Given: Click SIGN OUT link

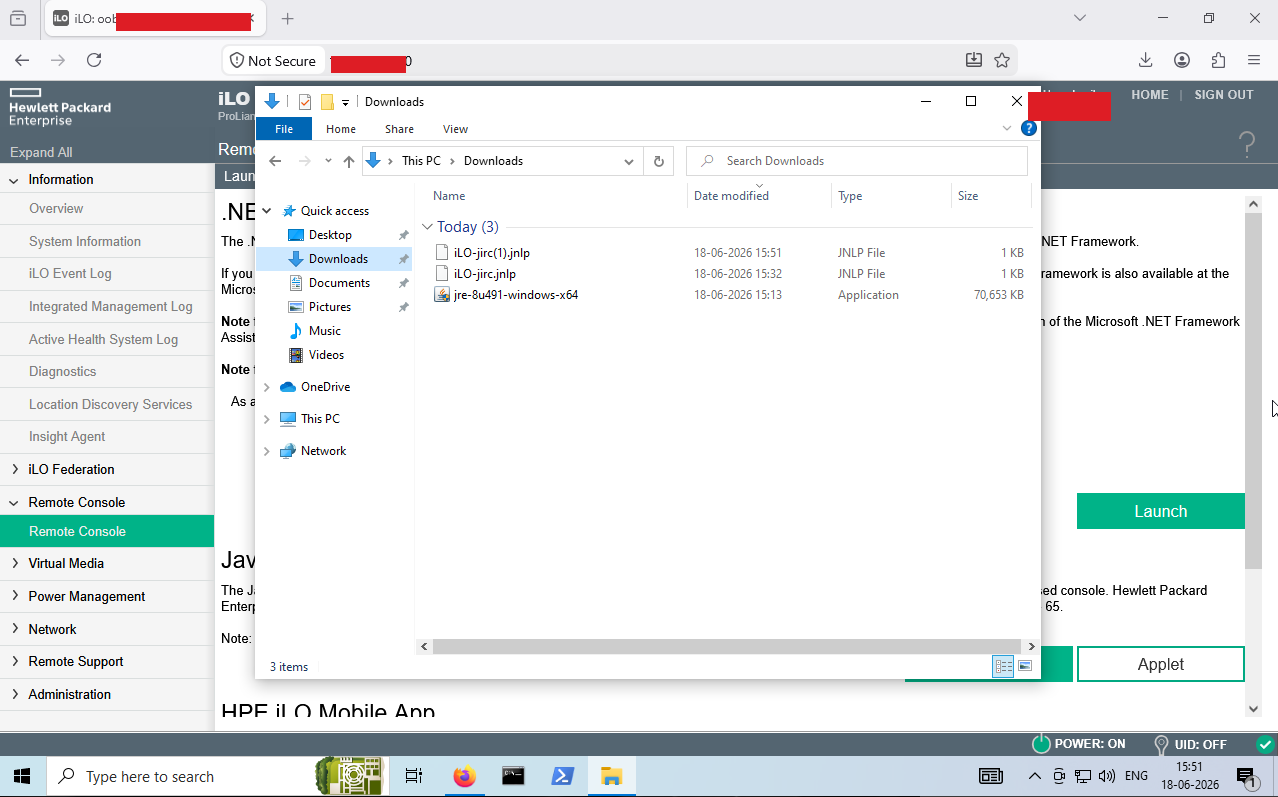Looking at the screenshot, I should tap(1224, 95).
